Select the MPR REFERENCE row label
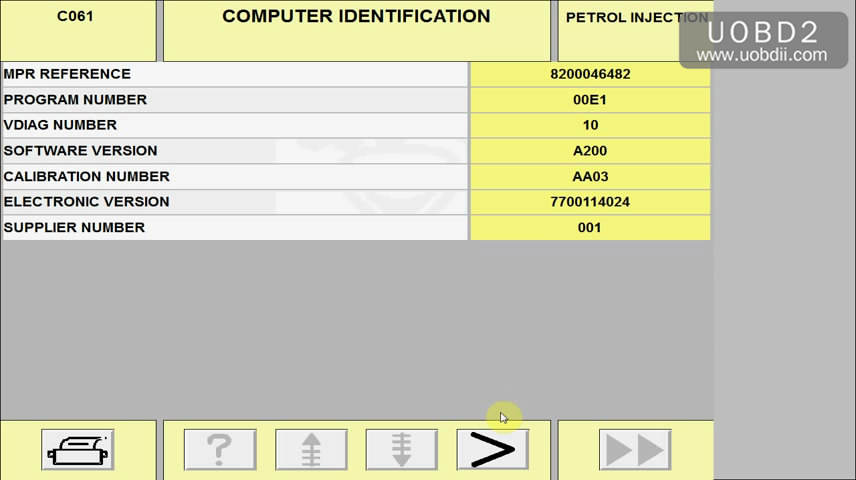 coord(67,74)
